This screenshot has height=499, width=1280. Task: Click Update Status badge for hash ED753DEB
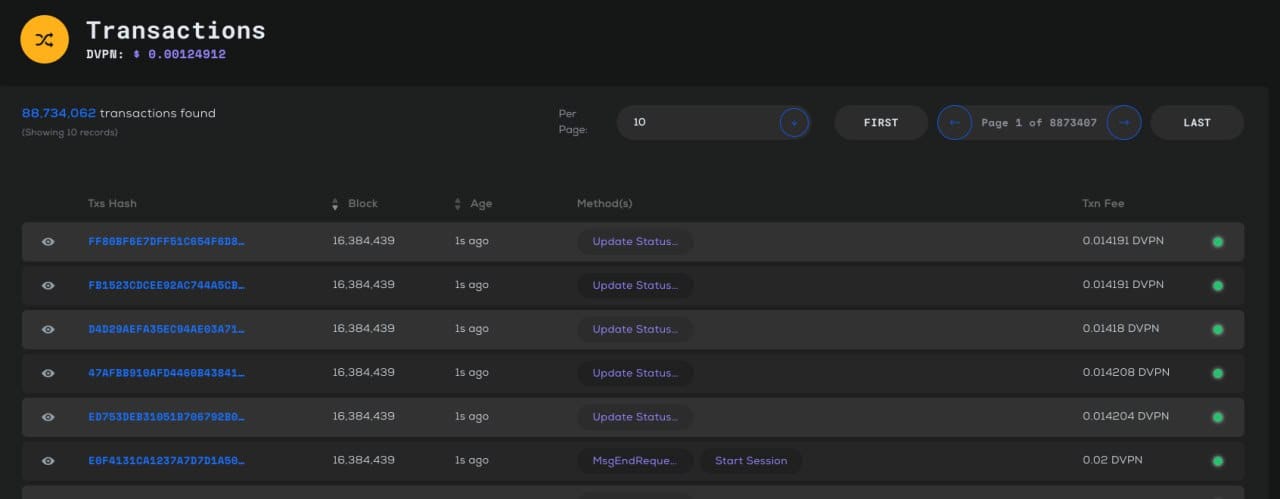[635, 417]
